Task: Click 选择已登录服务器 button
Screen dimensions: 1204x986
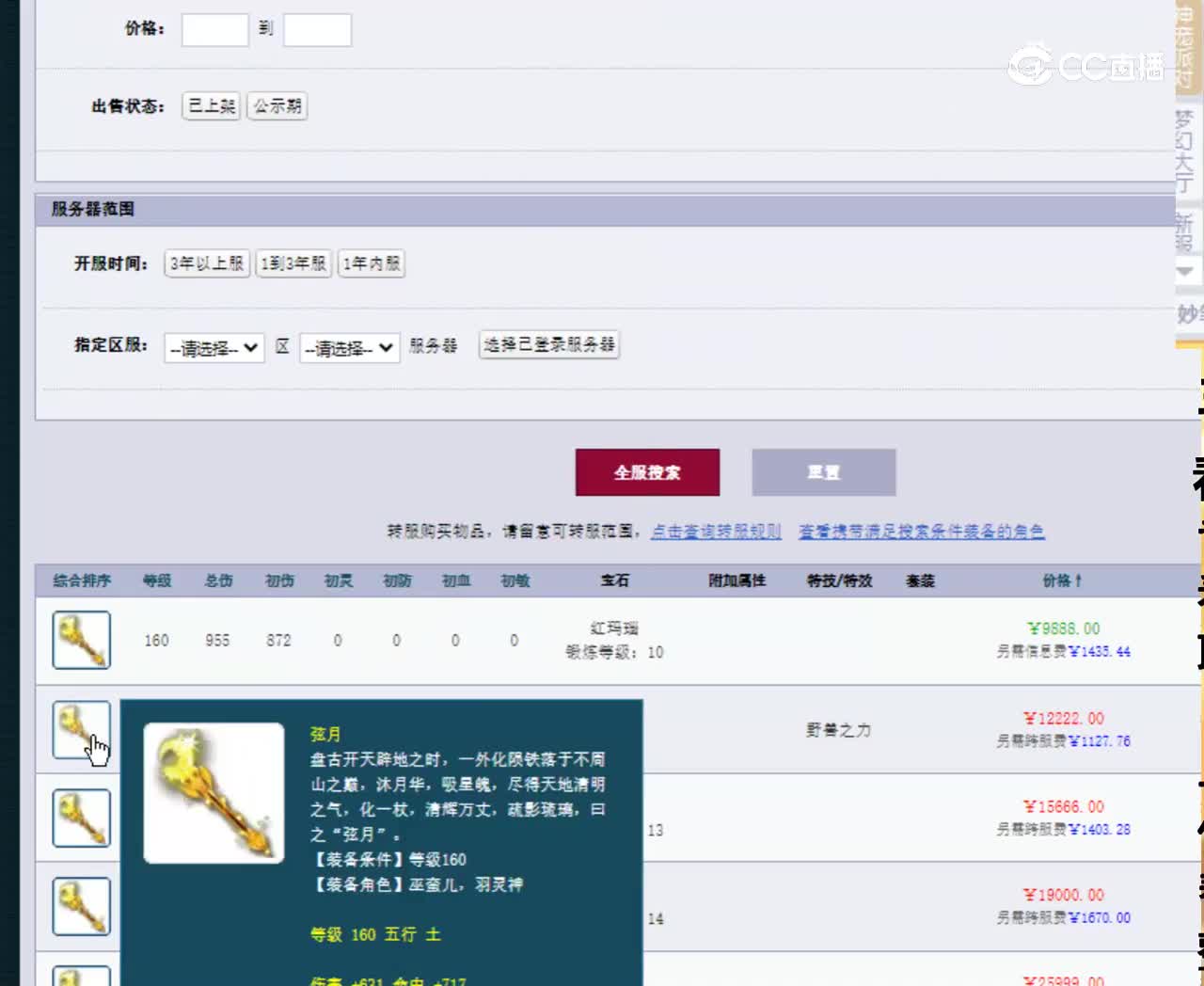Action: (x=549, y=344)
